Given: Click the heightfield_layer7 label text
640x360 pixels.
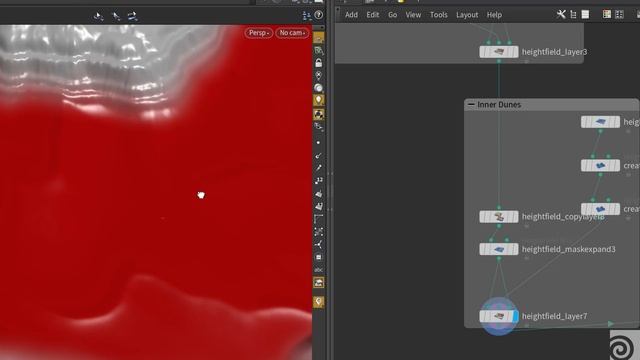Looking at the screenshot, I should [x=554, y=316].
